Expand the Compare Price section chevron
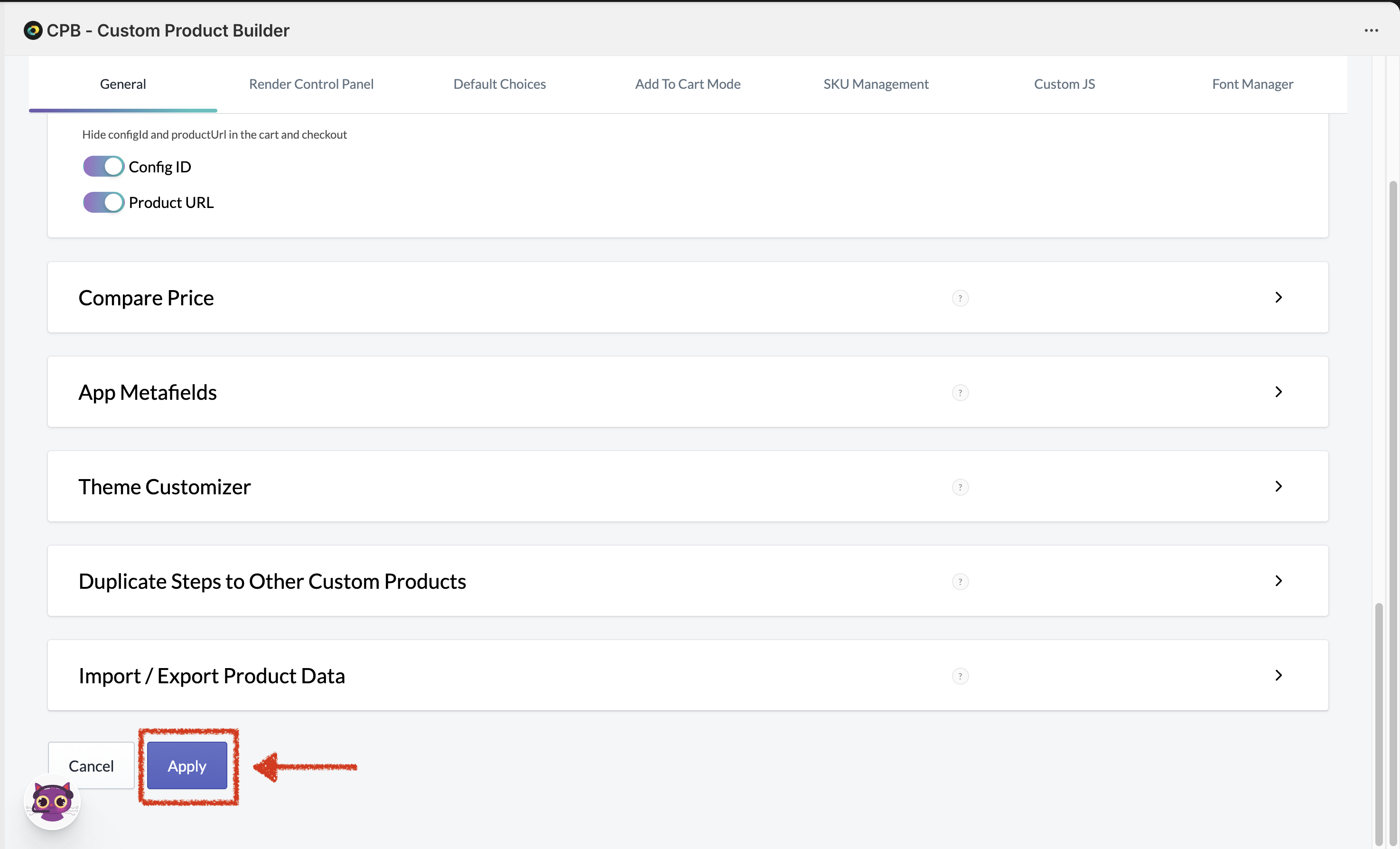The width and height of the screenshot is (1400, 849). (x=1279, y=297)
